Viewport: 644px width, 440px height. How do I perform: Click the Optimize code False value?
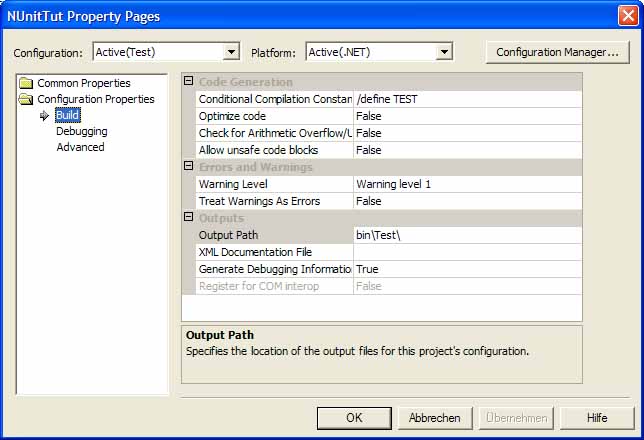pyautogui.click(x=467, y=116)
